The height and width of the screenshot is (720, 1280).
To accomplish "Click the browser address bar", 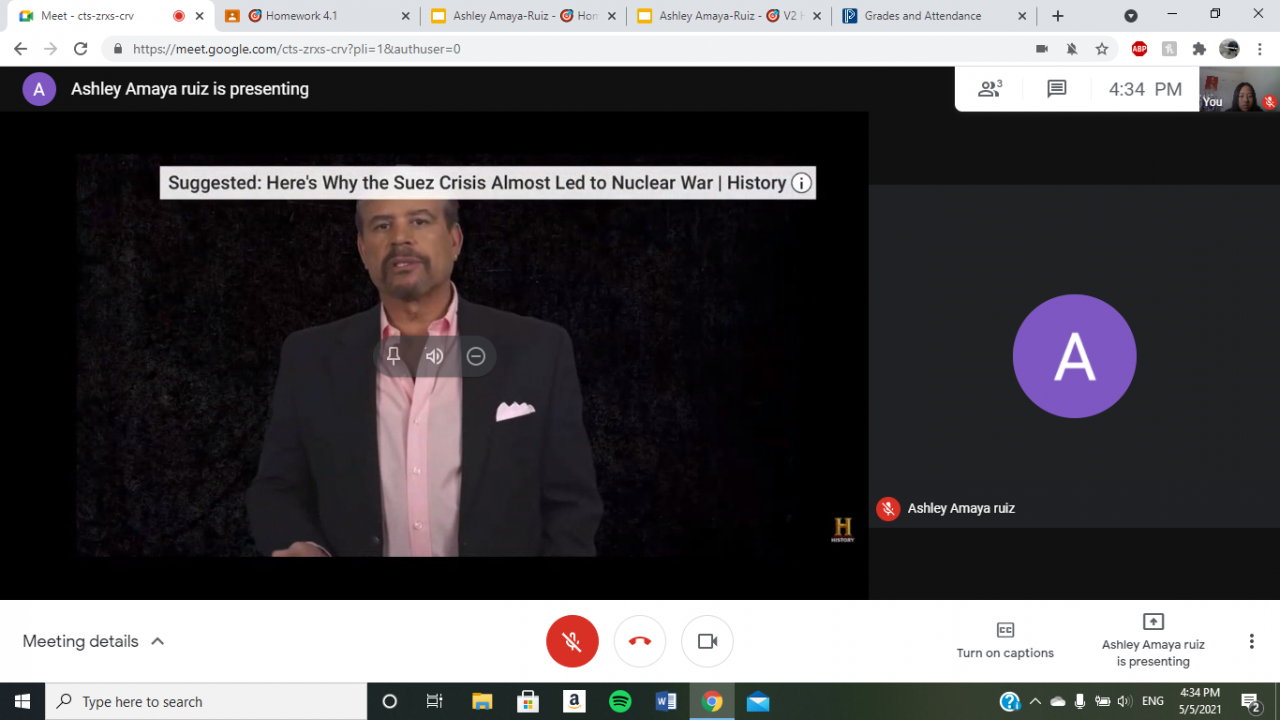I will click(x=580, y=48).
